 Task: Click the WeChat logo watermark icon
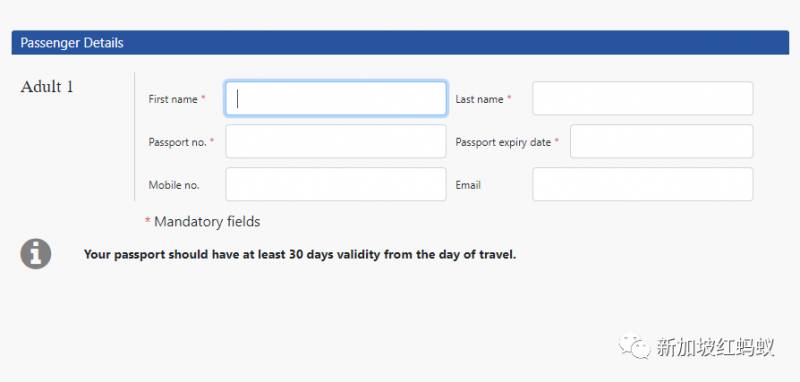[x=635, y=346]
